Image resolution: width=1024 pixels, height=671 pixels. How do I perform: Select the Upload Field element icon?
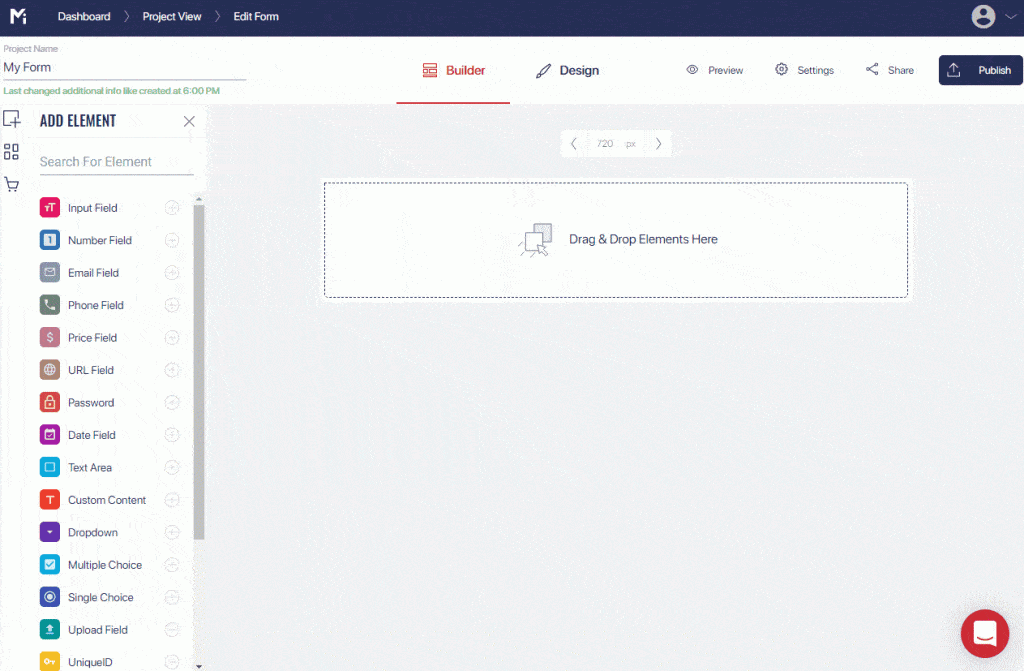[50, 629]
